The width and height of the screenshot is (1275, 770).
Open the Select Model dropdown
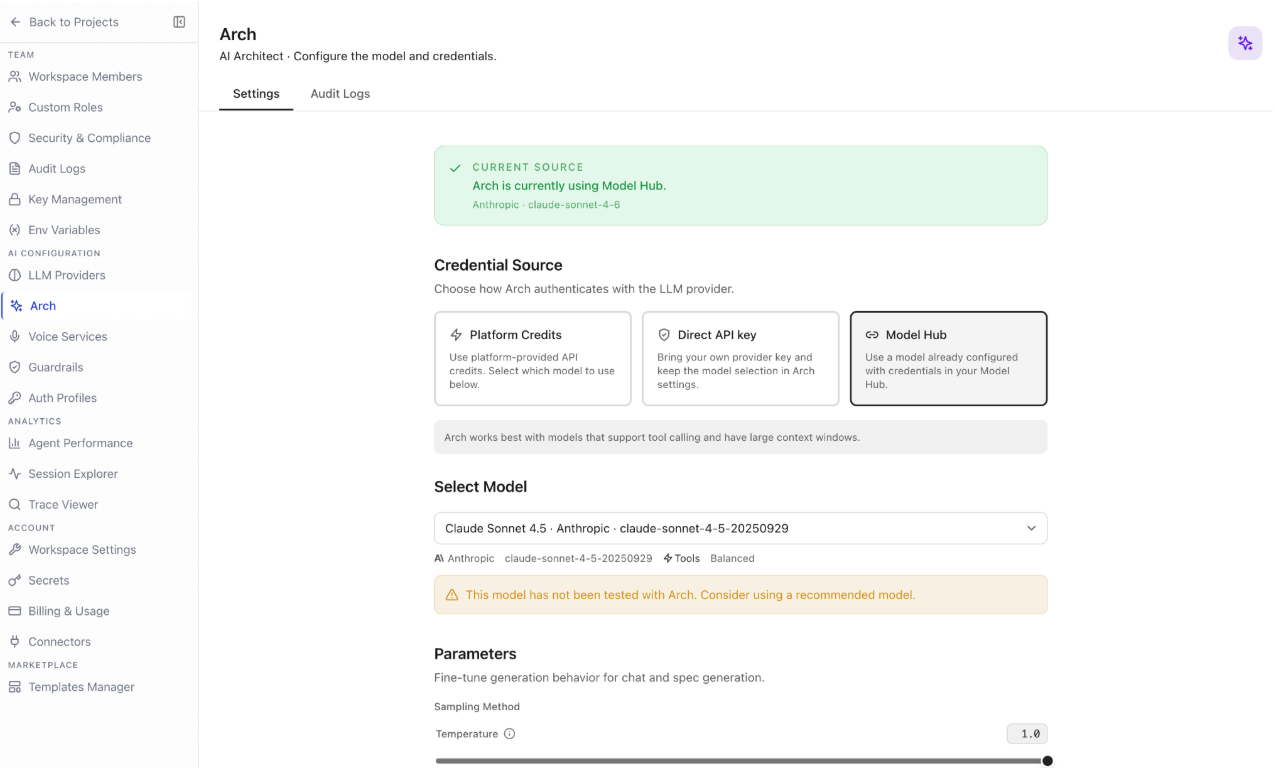740,528
